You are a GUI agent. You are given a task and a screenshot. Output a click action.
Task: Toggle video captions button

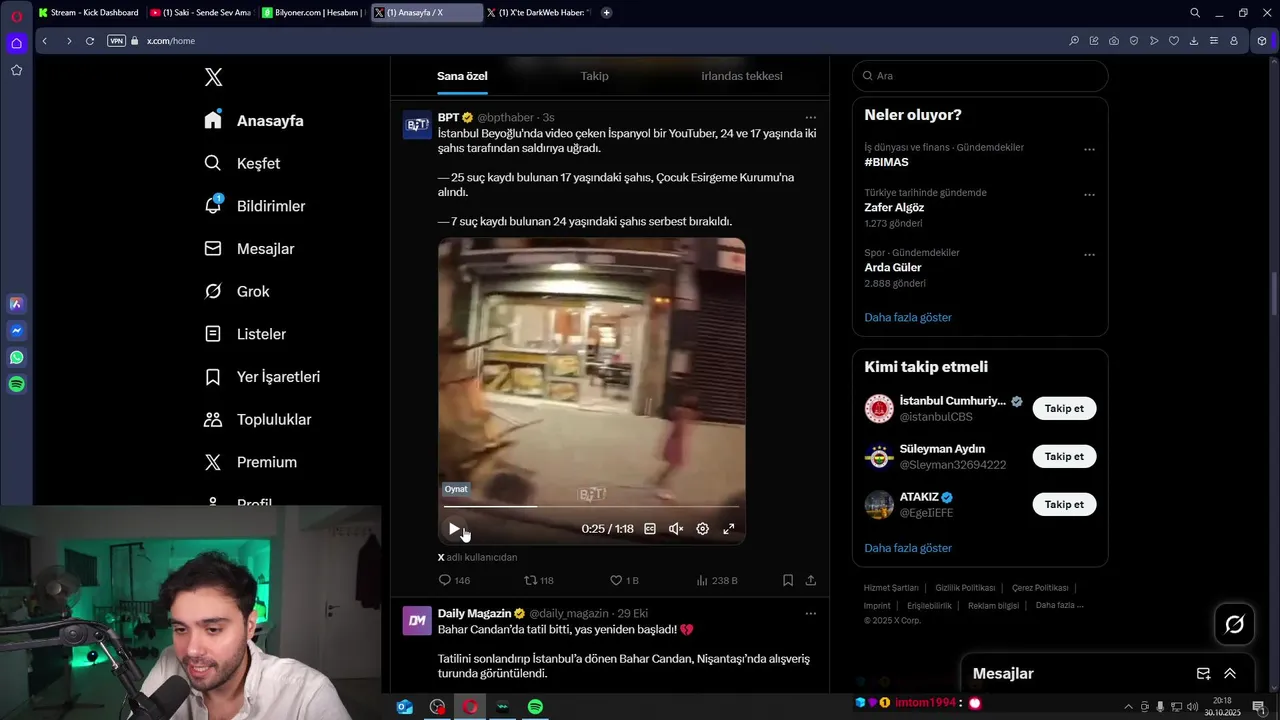[x=650, y=529]
